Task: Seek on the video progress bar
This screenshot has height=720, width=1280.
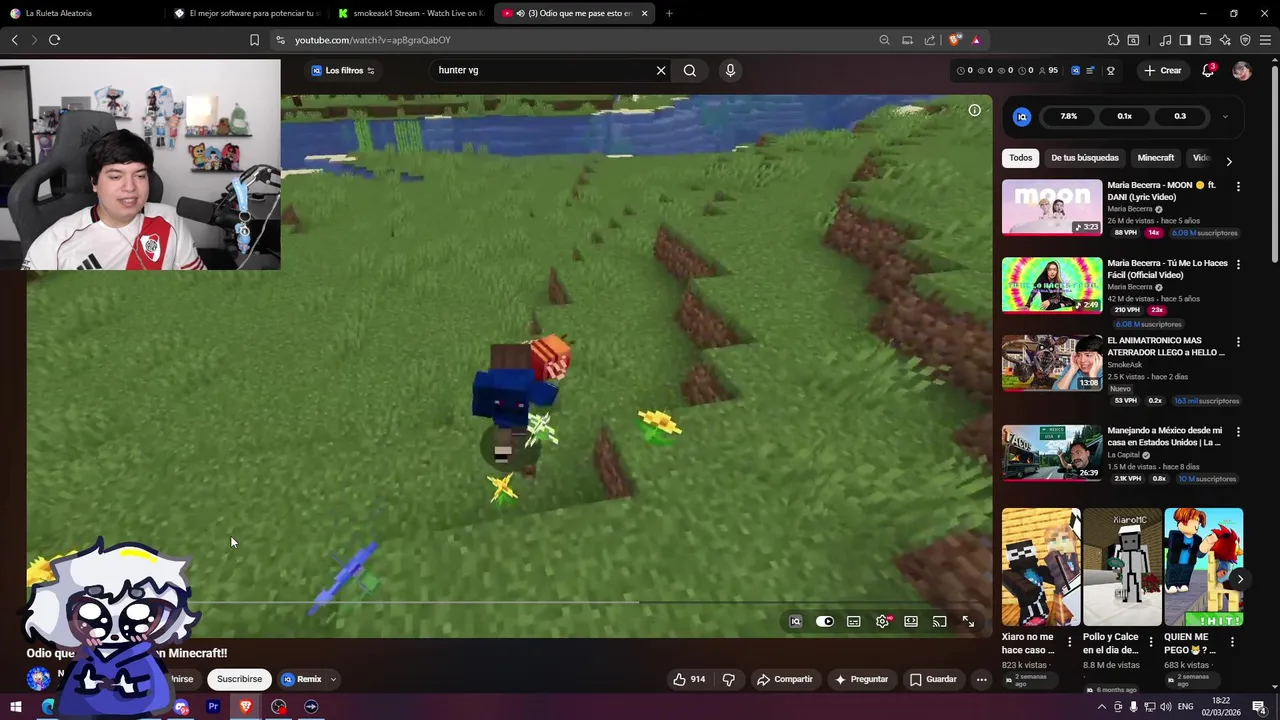Action: (510, 602)
